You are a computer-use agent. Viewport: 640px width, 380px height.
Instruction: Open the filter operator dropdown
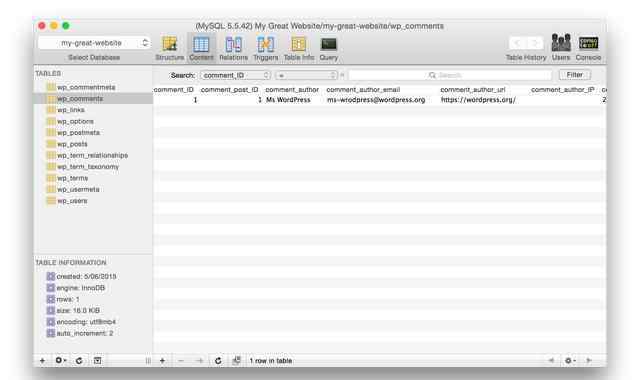pos(306,75)
